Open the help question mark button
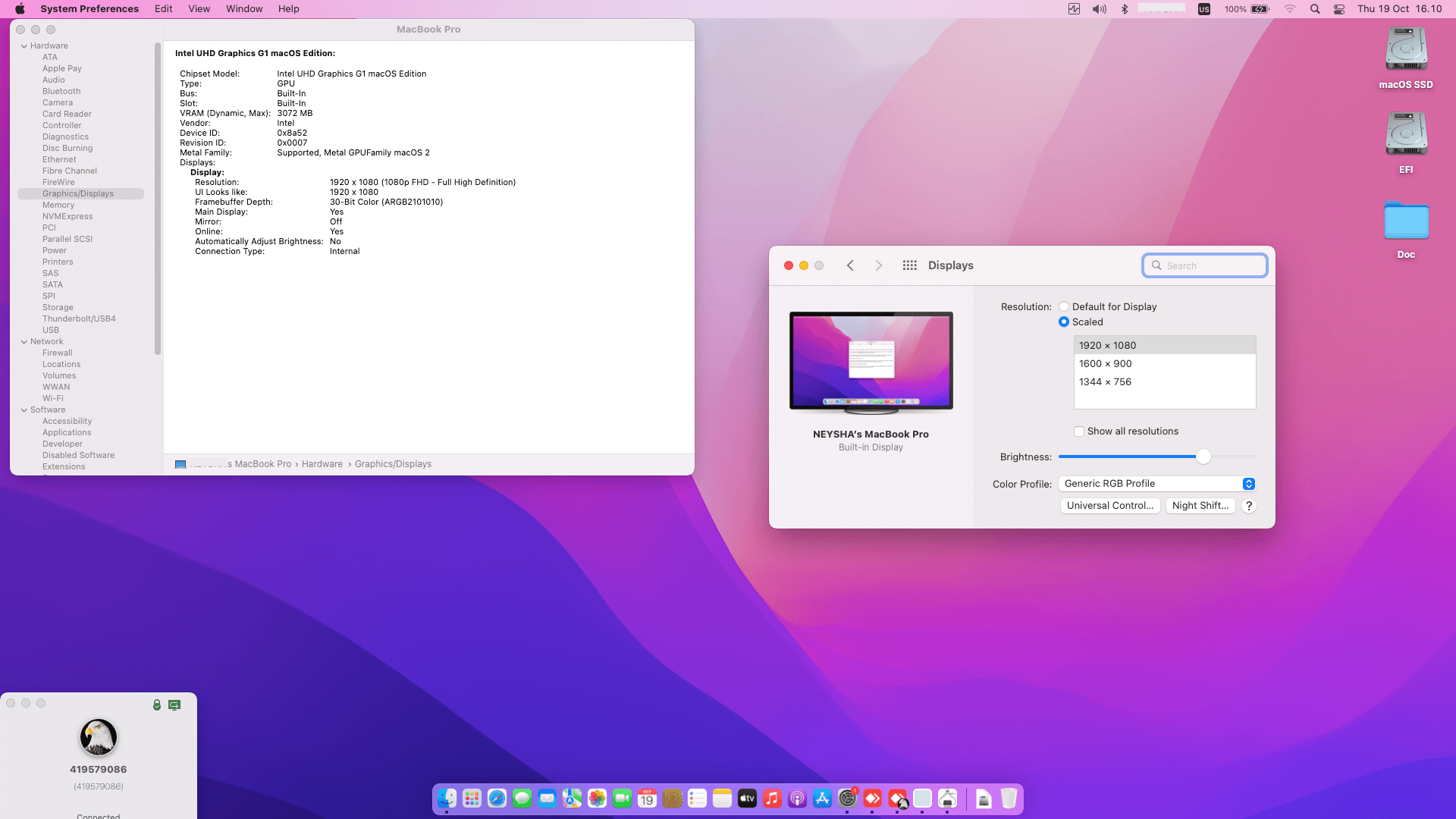Image resolution: width=1456 pixels, height=819 pixels. click(1248, 506)
